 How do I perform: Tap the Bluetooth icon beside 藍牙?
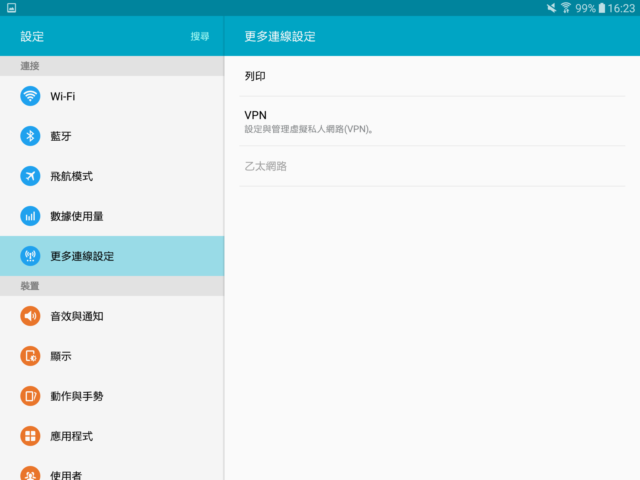coord(30,136)
